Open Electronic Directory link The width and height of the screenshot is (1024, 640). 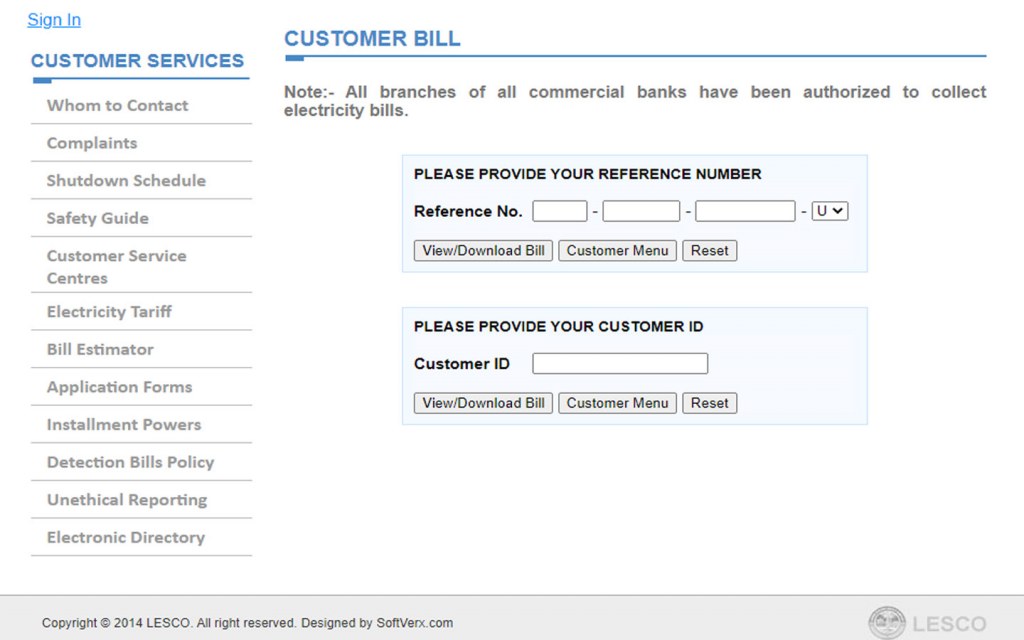pyautogui.click(x=126, y=537)
